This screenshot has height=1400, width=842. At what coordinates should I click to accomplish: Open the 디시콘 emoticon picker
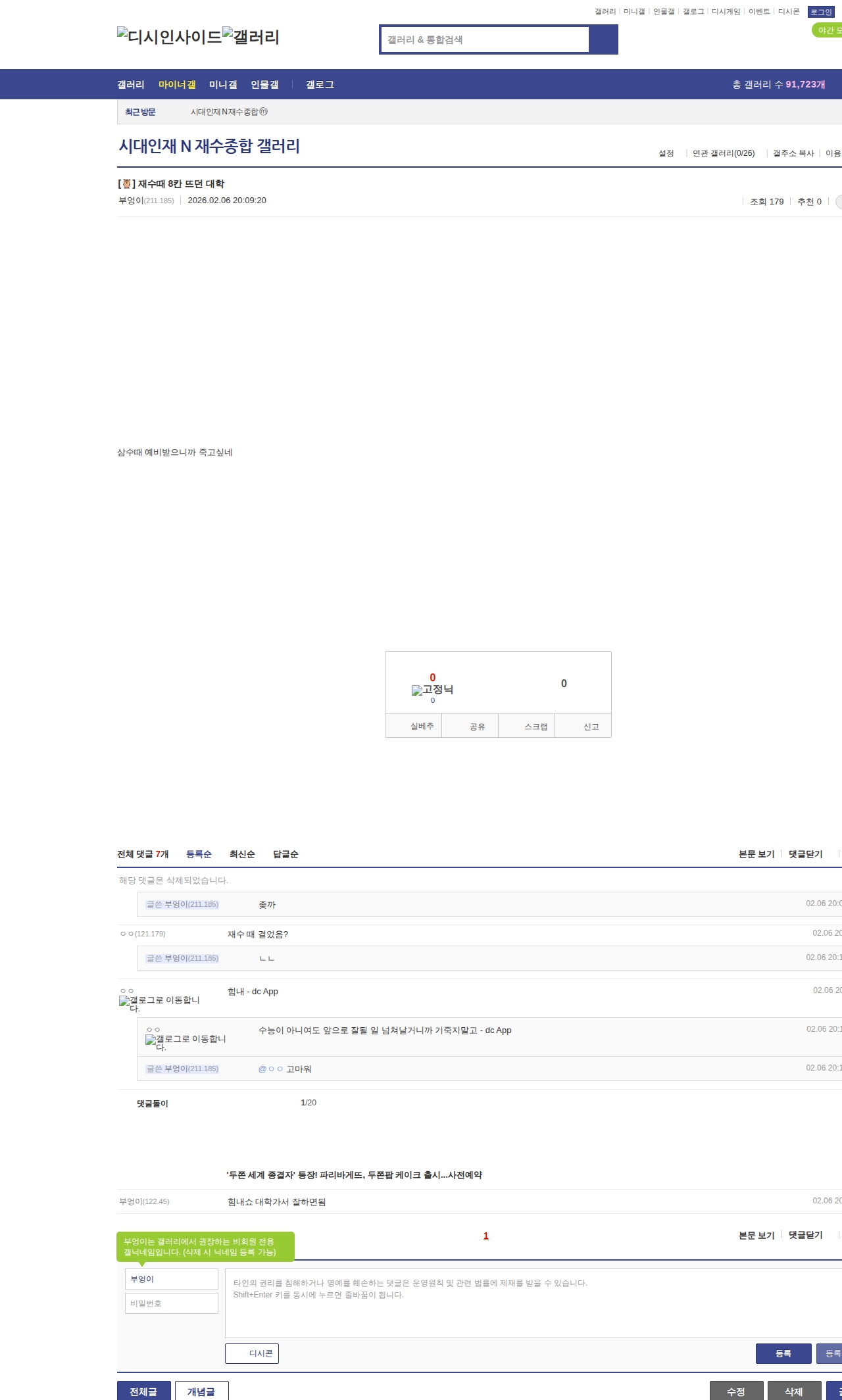click(x=252, y=1353)
